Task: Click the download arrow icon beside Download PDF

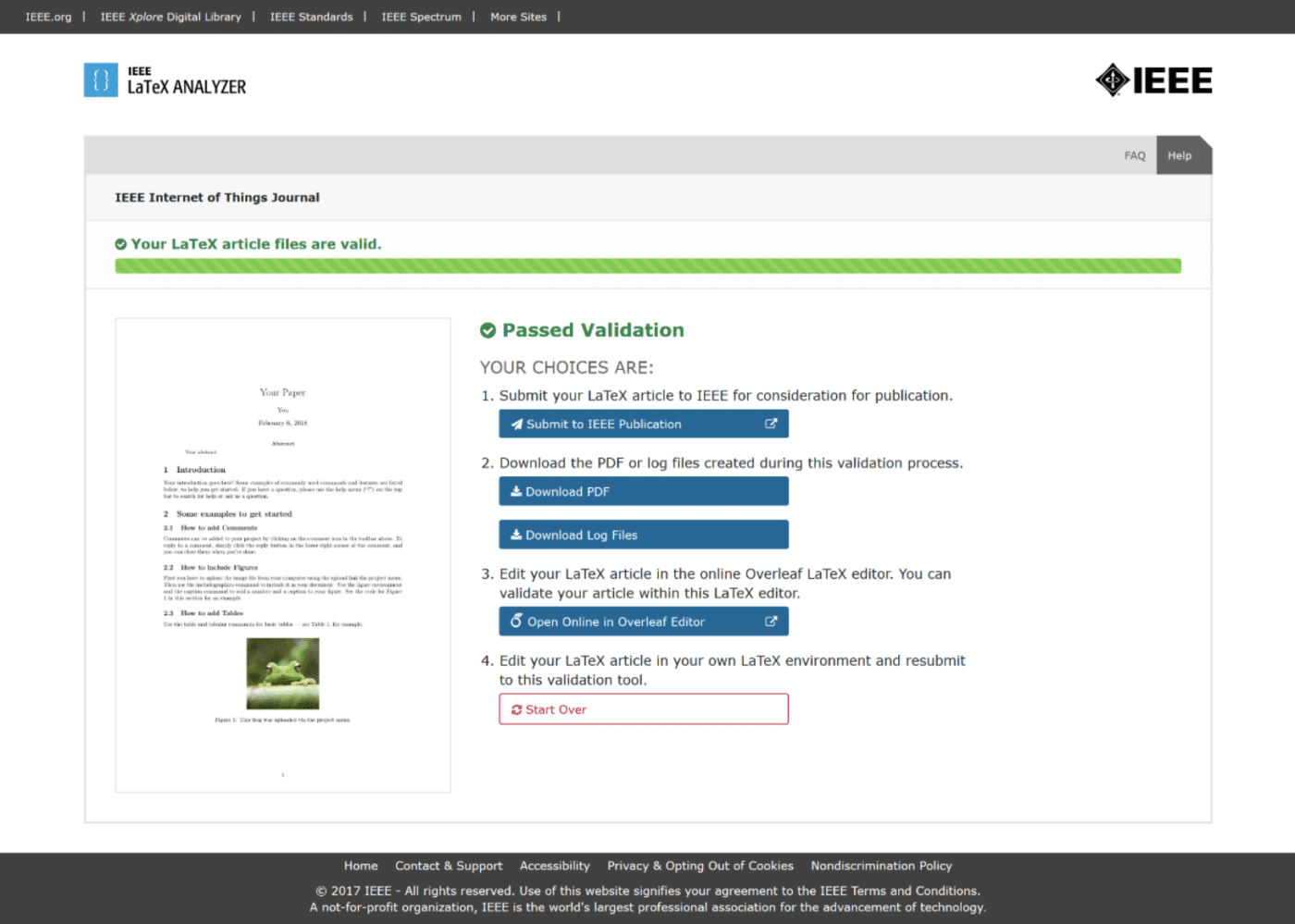Action: pos(516,491)
